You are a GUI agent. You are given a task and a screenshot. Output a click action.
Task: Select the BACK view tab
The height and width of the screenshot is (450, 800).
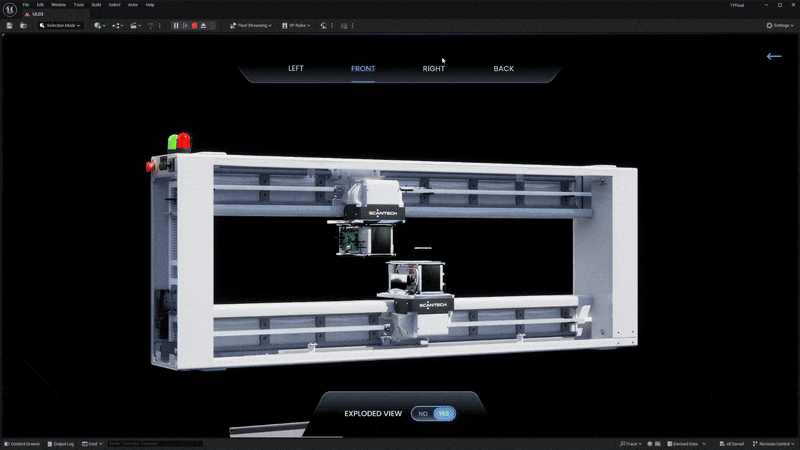coord(503,69)
